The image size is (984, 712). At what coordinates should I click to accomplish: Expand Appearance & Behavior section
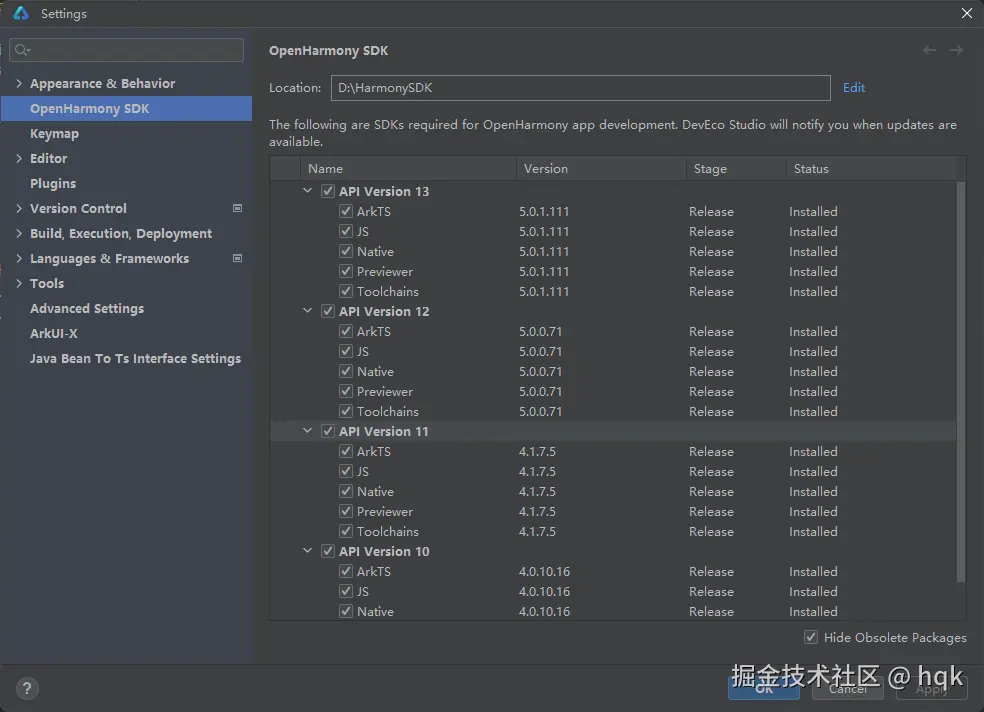19,83
